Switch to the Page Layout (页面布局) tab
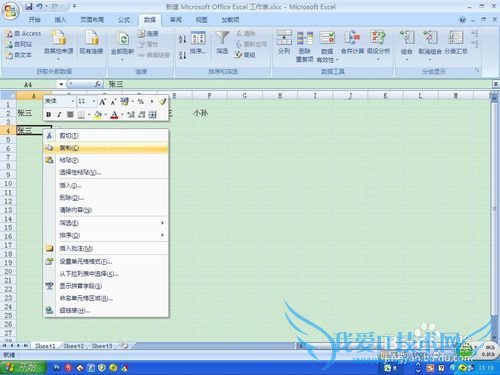 tap(92, 20)
